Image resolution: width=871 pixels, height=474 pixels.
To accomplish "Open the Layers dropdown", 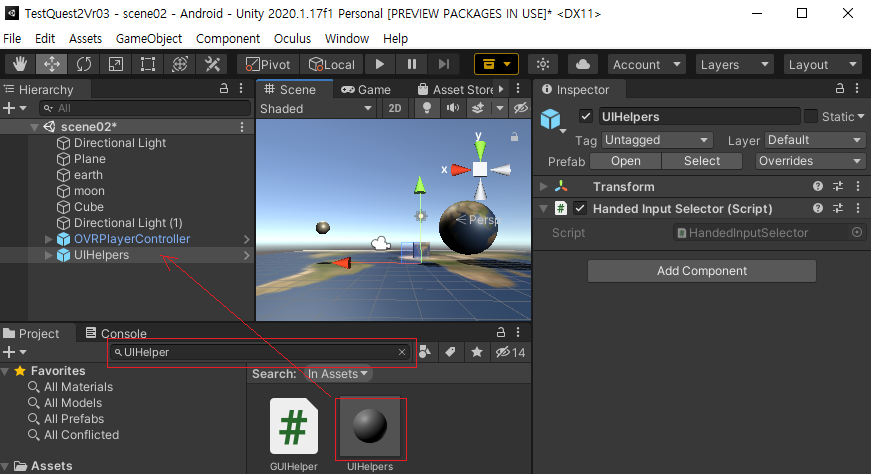I will point(734,64).
